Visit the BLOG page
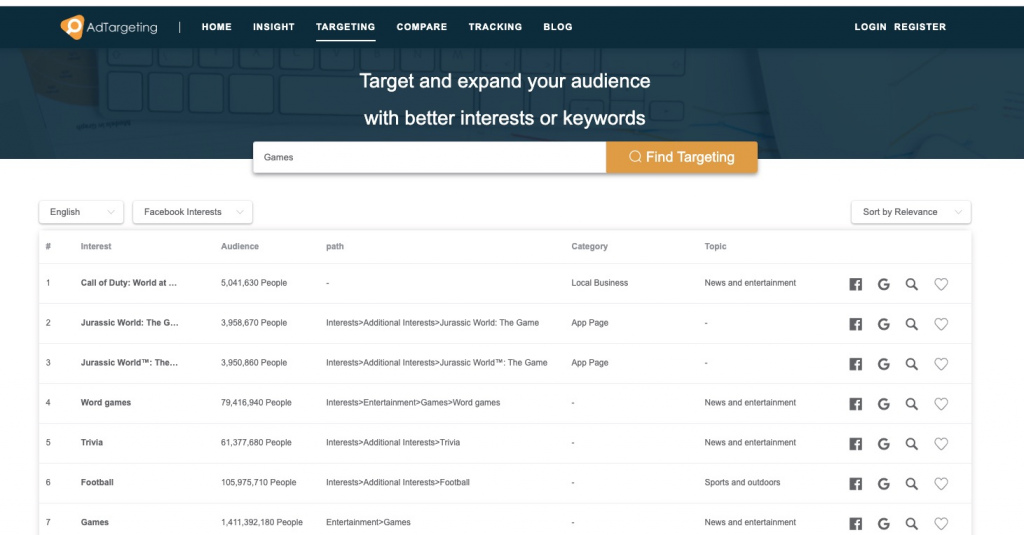 click(558, 27)
